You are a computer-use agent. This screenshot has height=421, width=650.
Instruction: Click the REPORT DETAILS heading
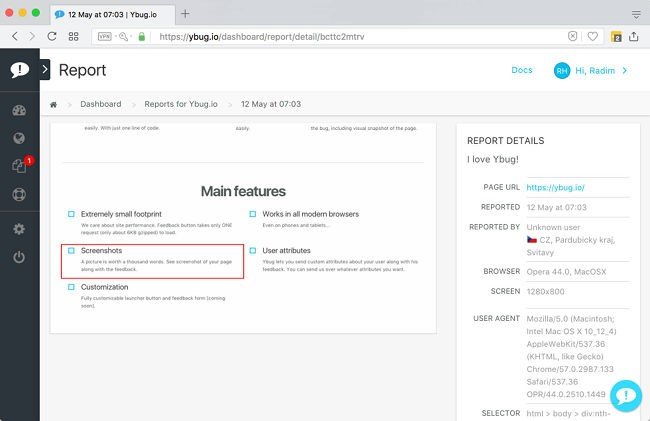tap(506, 141)
